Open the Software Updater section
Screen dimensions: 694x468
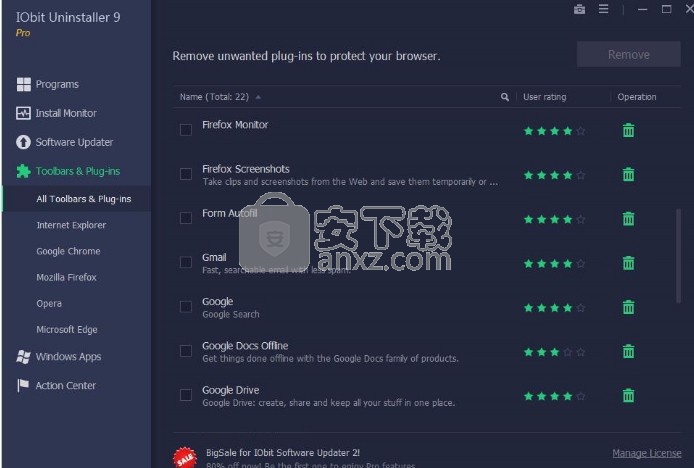(76, 142)
